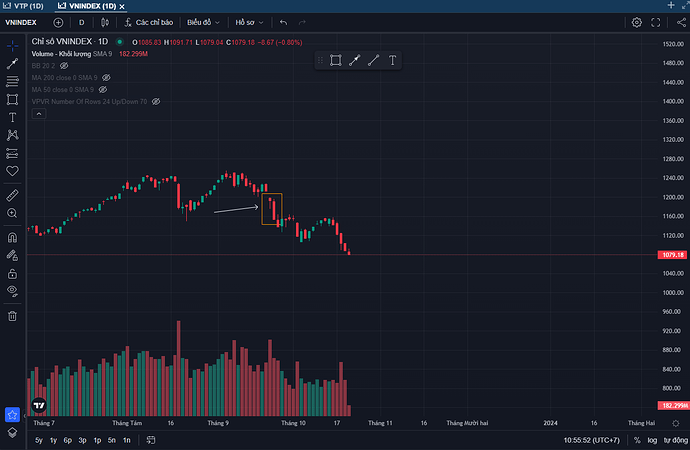Toggle magnet mode for drawings
The width and height of the screenshot is (690, 450).
[12, 238]
